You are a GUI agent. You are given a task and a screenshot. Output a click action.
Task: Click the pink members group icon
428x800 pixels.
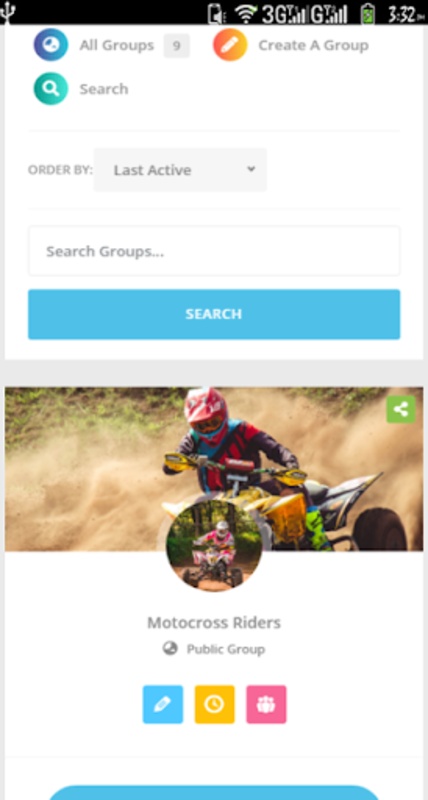[266, 704]
